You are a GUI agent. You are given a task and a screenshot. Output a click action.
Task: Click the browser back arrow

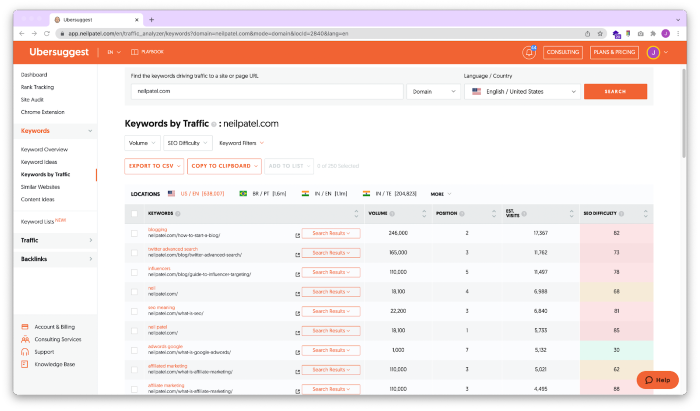point(22,33)
